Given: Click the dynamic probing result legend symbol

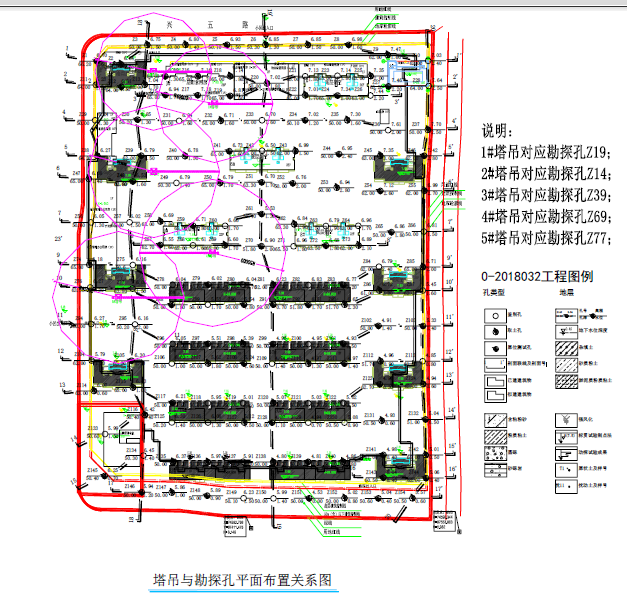Looking at the screenshot, I should tap(566, 453).
